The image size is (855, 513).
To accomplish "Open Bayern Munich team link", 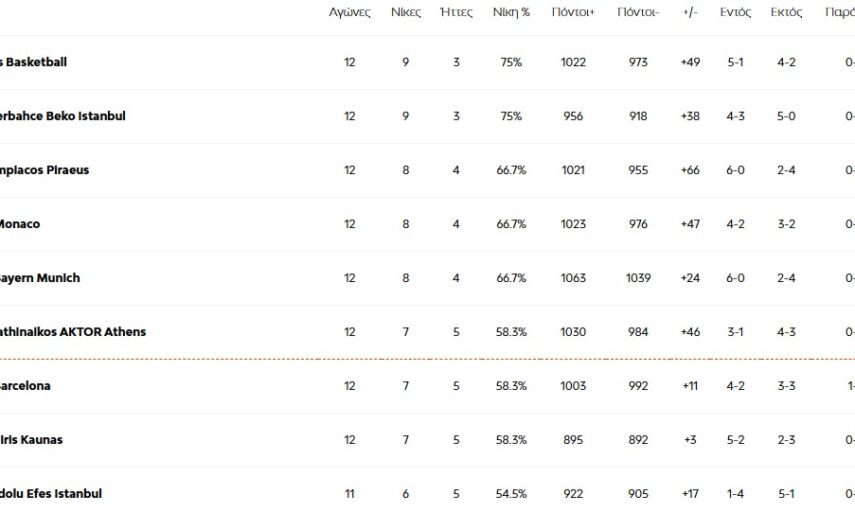I will (40, 278).
